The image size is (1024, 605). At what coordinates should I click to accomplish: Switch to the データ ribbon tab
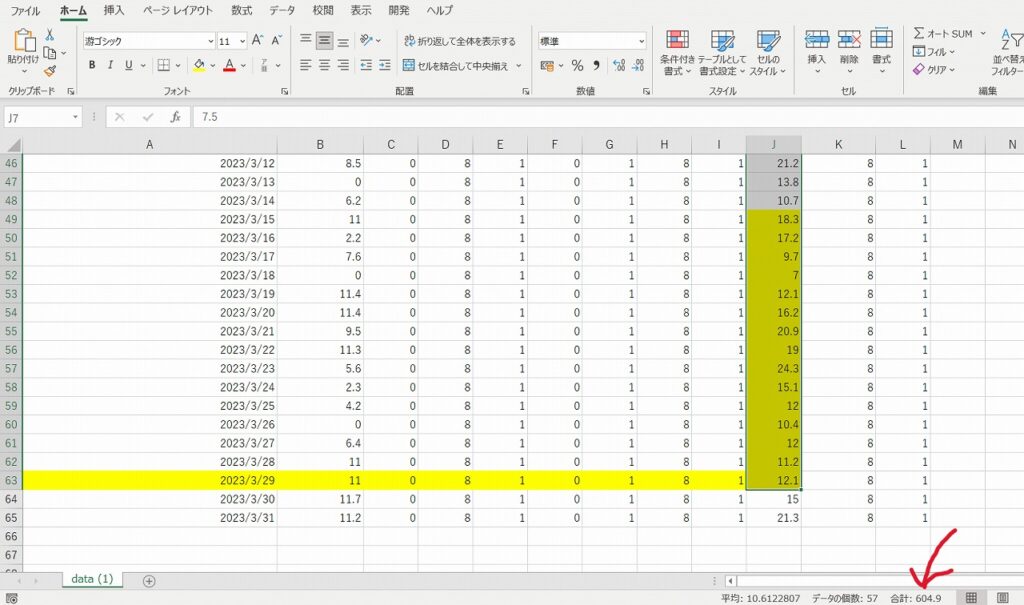pos(282,10)
